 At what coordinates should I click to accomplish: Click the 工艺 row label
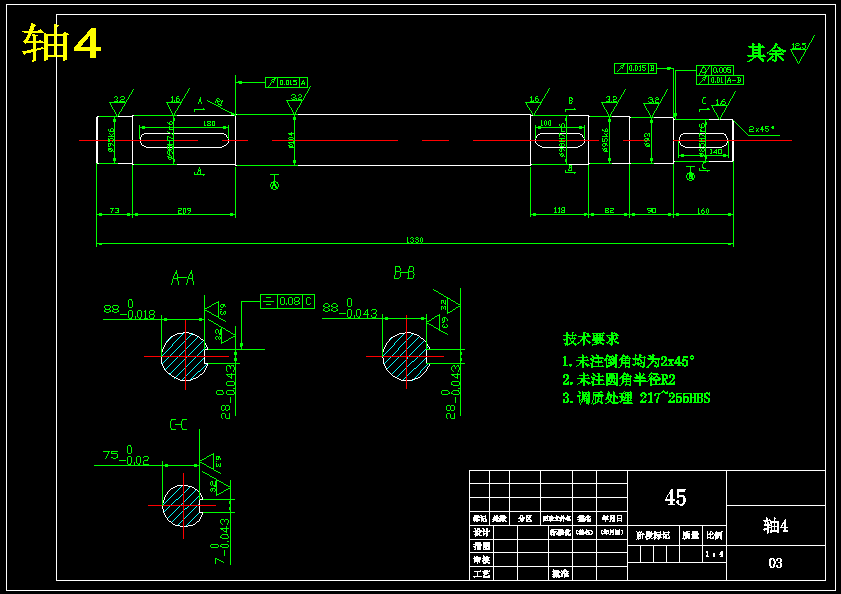(x=481, y=574)
